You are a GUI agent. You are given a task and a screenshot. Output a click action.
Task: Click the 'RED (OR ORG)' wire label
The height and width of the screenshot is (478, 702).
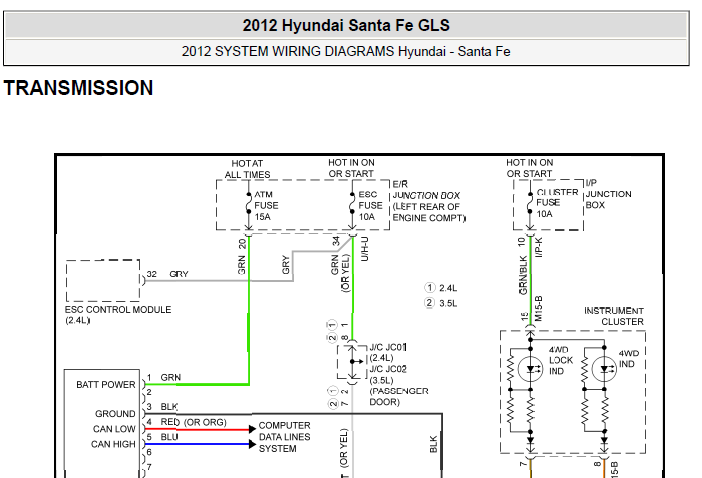(x=194, y=422)
